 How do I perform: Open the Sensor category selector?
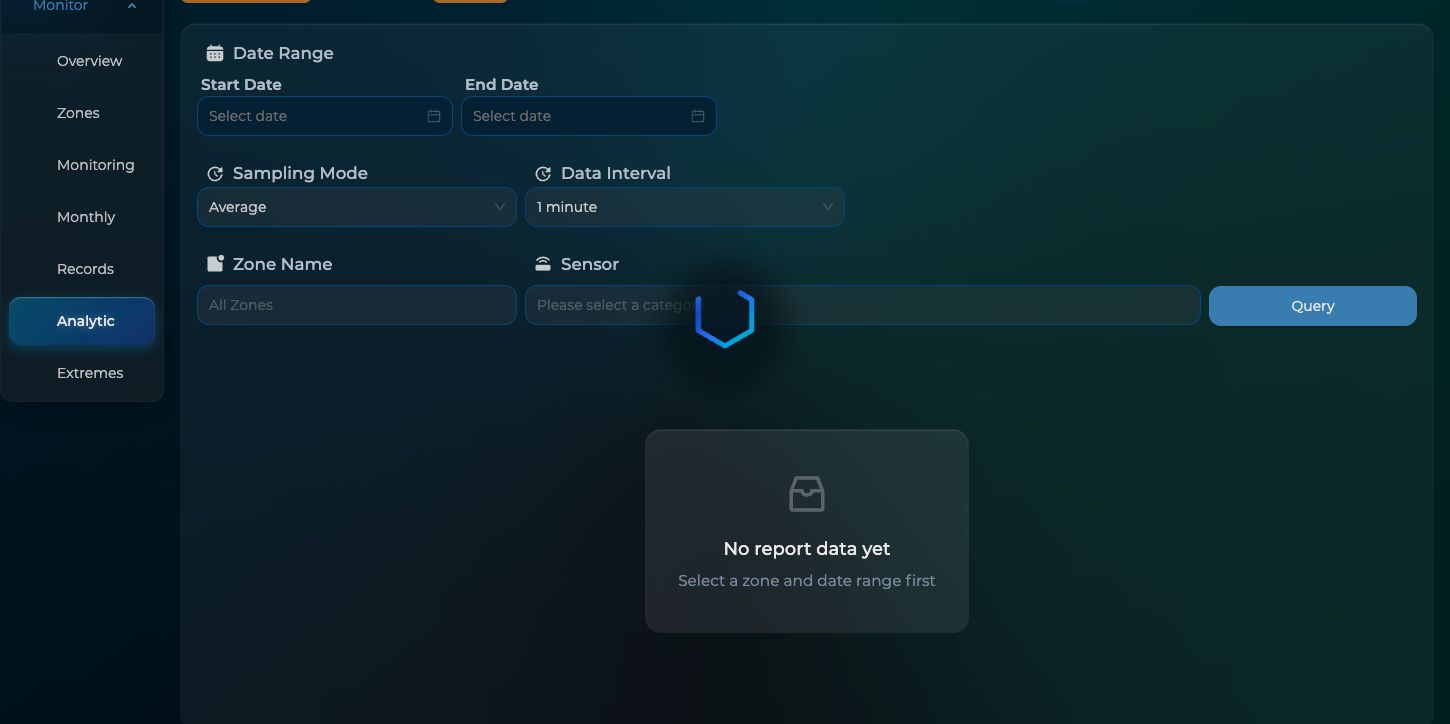pyautogui.click(x=863, y=305)
